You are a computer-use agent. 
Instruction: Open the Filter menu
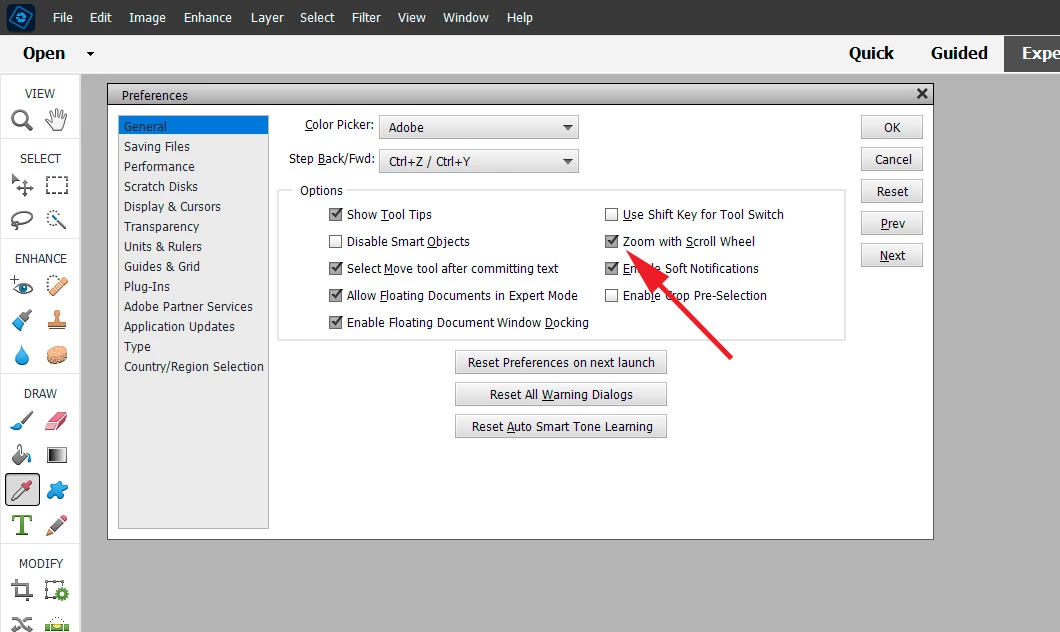click(366, 18)
